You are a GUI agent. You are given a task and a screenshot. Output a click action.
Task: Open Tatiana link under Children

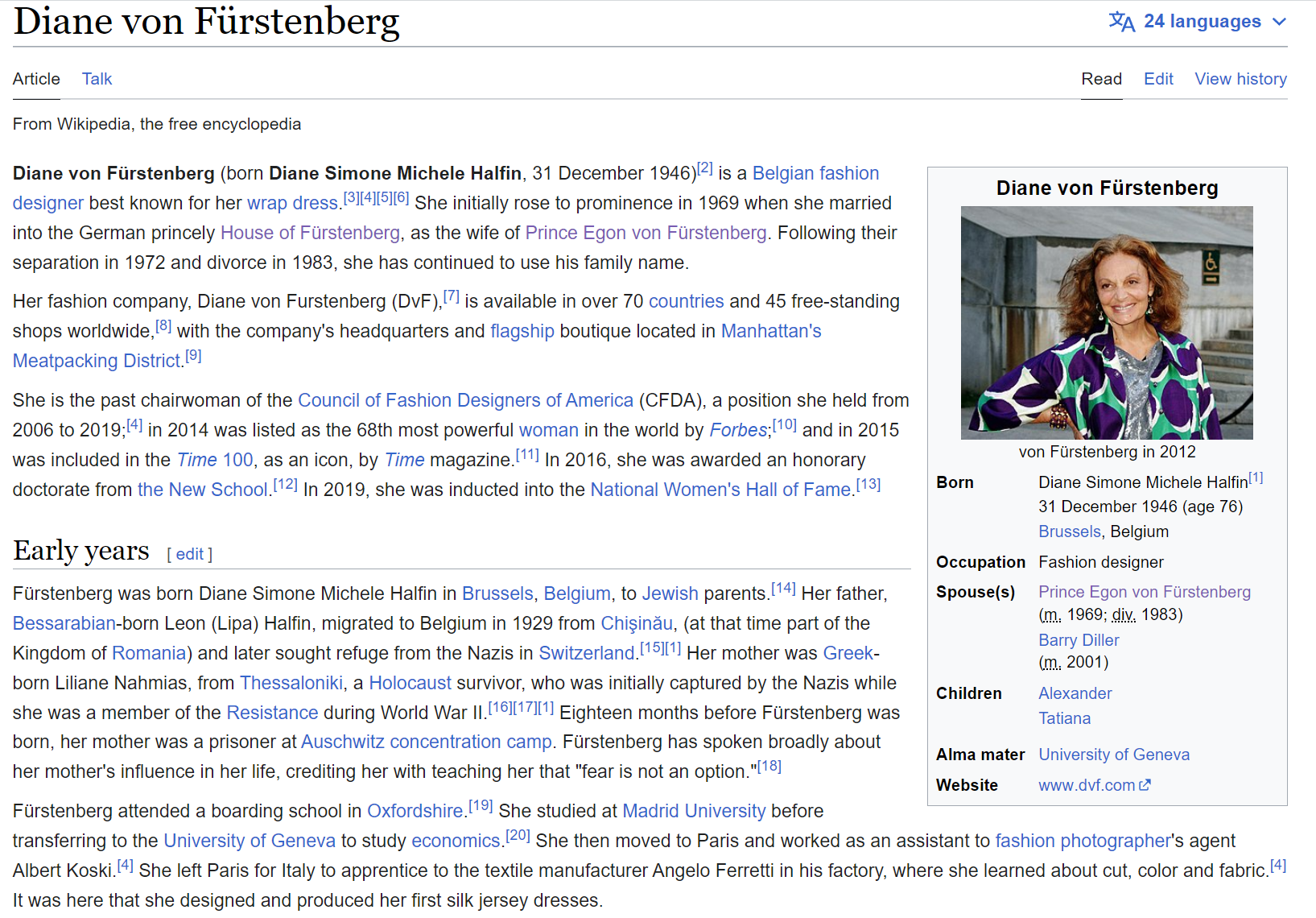point(1064,718)
